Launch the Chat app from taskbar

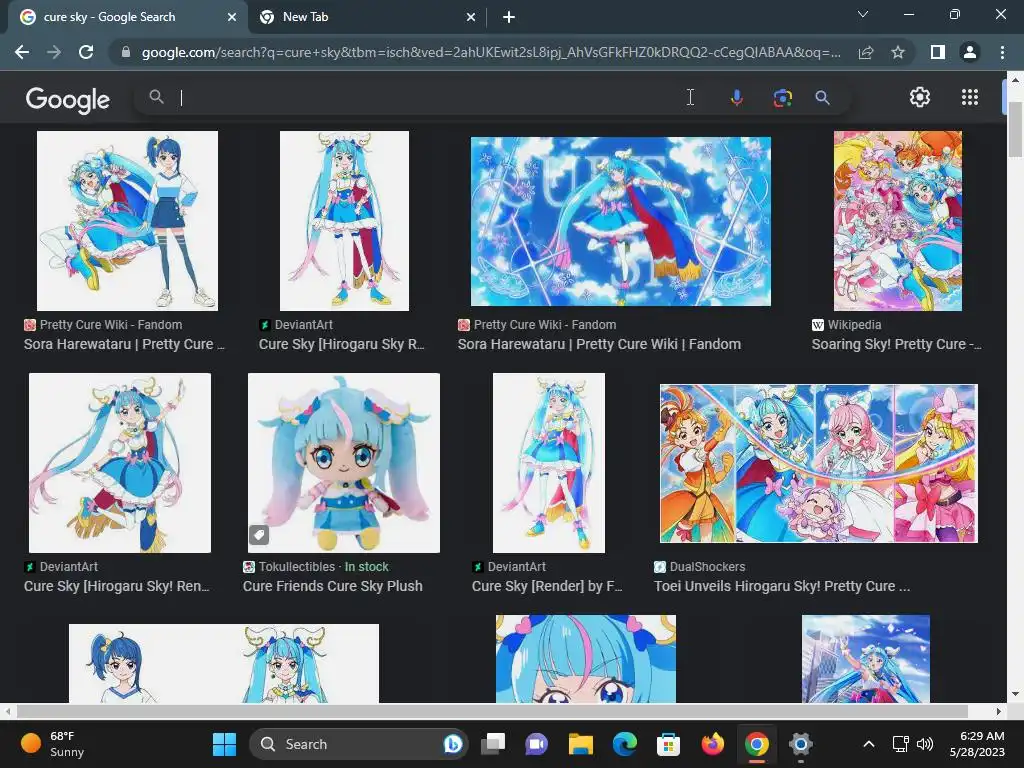coord(536,744)
